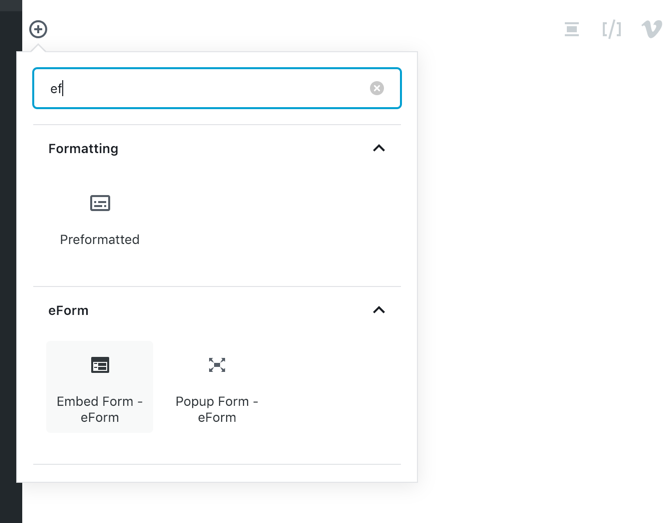Click the Add block plus icon

pos(38,29)
